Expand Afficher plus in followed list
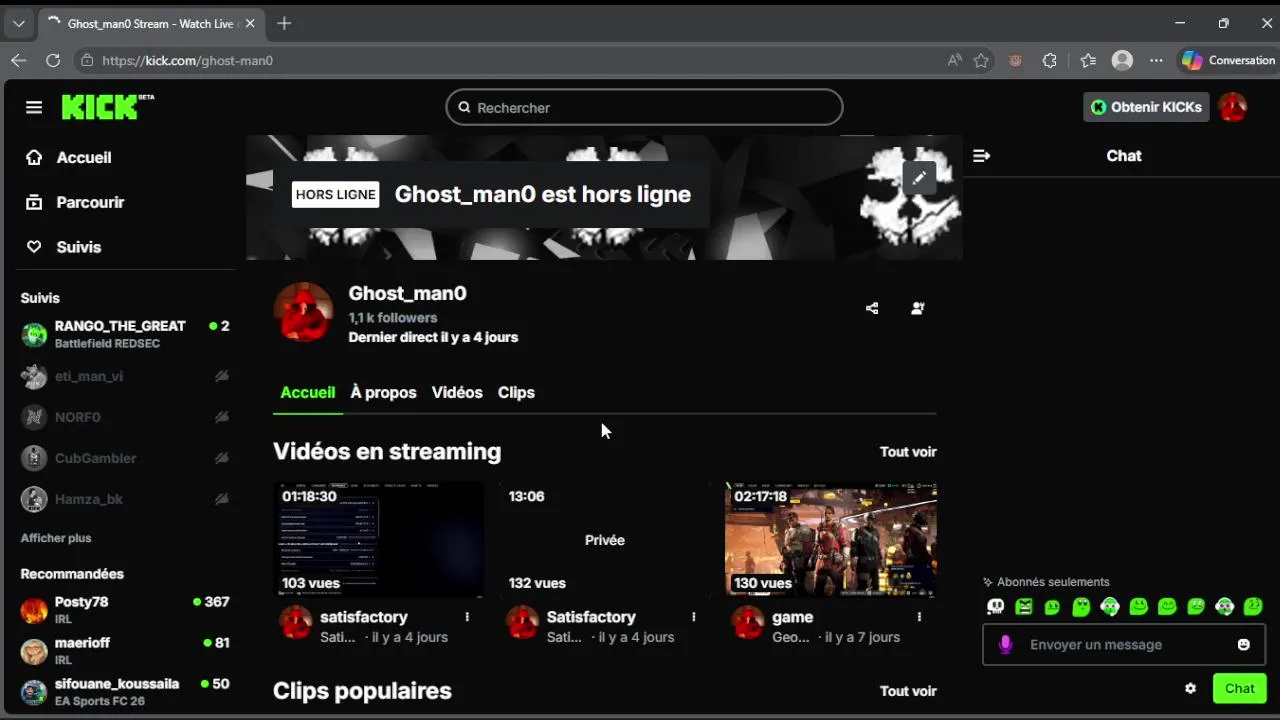The width and height of the screenshot is (1280, 720). click(x=56, y=538)
